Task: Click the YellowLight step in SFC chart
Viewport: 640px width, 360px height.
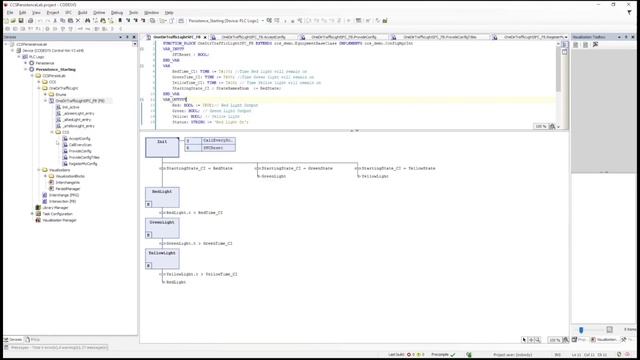Action: pos(162,259)
